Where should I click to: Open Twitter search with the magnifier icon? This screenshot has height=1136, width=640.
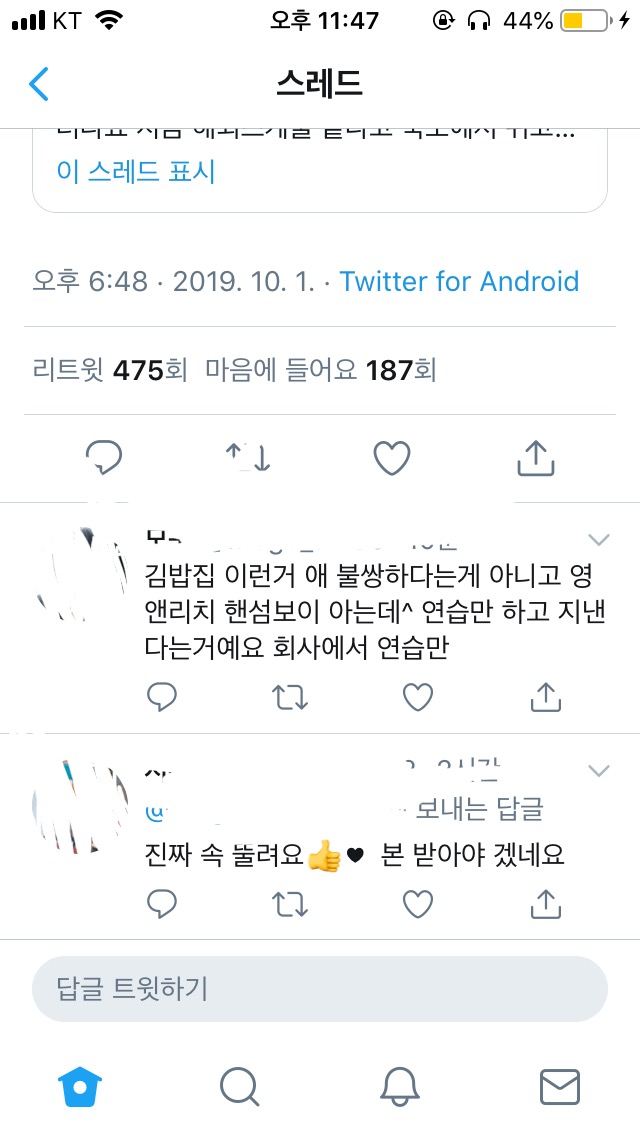[x=239, y=1086]
